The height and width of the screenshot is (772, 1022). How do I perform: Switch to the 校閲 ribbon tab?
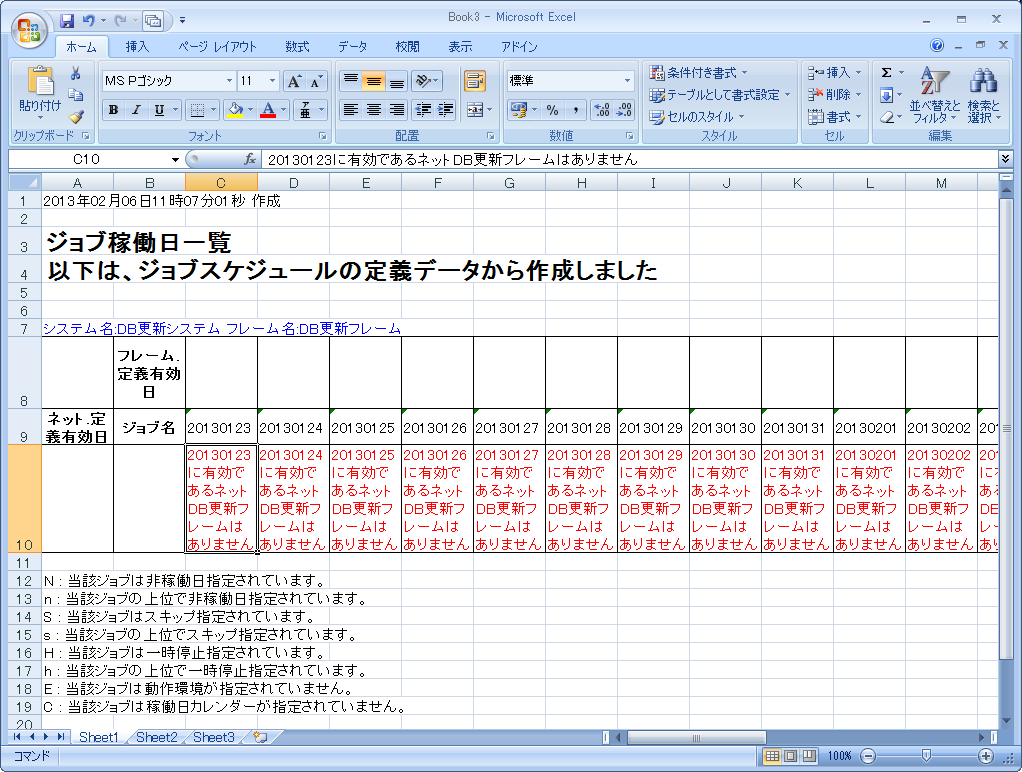pos(407,46)
